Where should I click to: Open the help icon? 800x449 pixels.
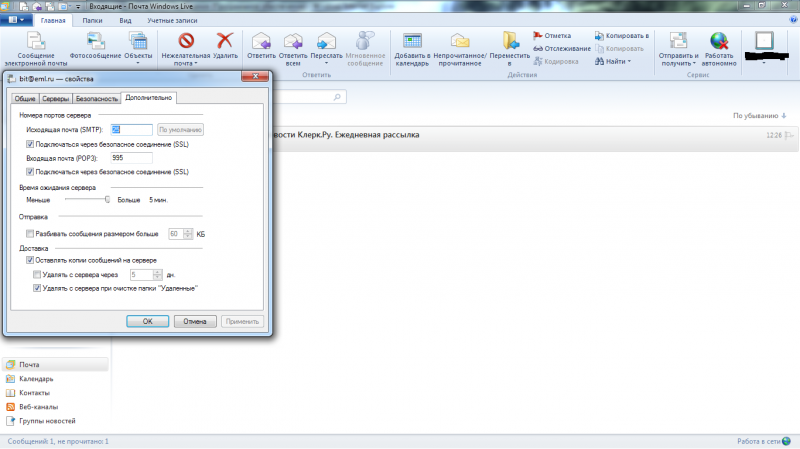pyautogui.click(x=793, y=20)
